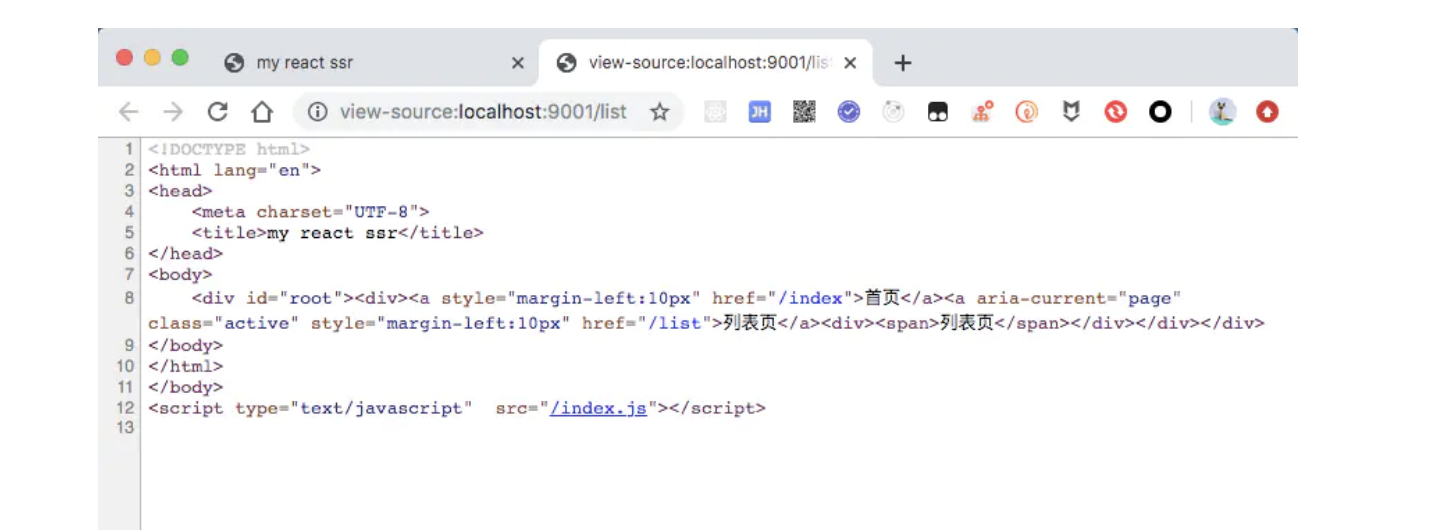Click the Home icon in the toolbar

click(x=261, y=112)
